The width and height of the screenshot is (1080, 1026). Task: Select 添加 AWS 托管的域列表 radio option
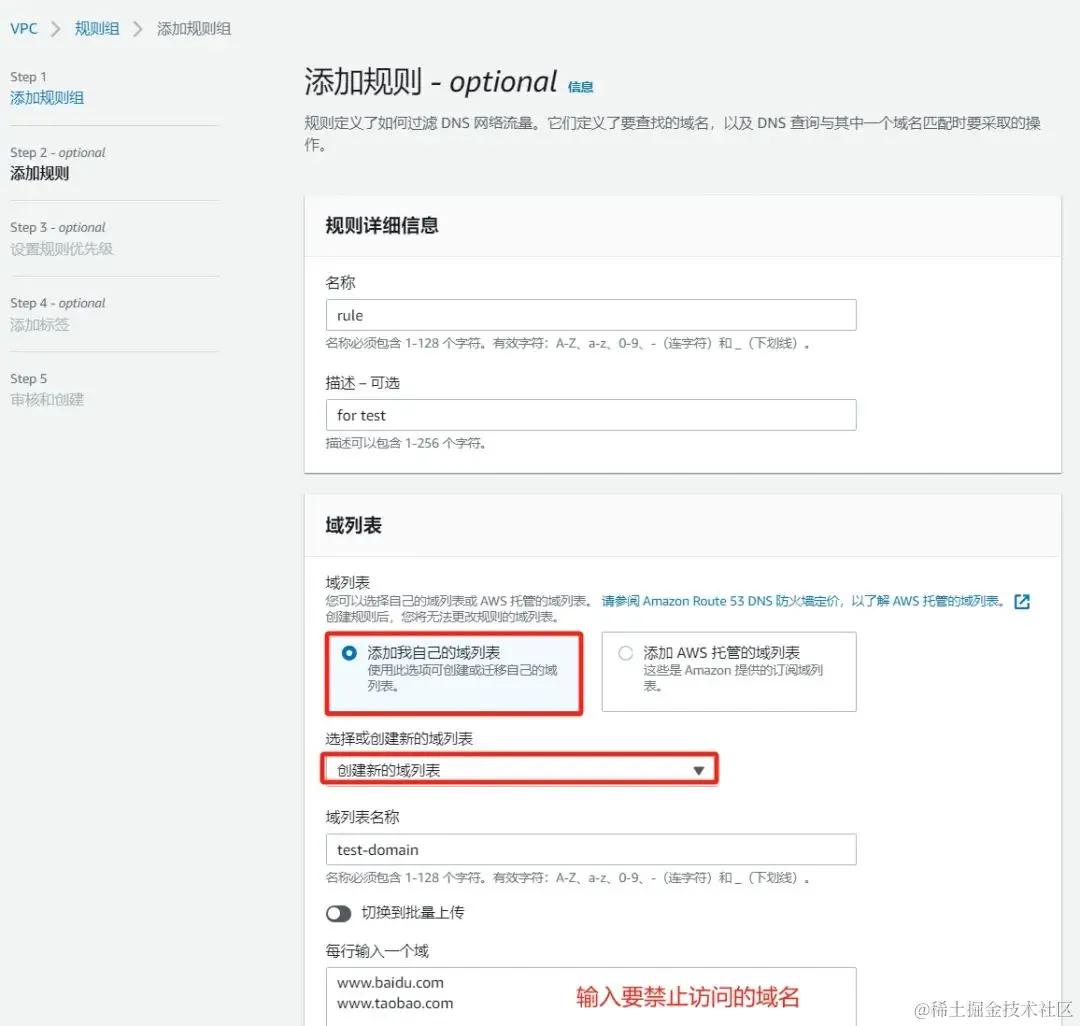pyautogui.click(x=625, y=653)
